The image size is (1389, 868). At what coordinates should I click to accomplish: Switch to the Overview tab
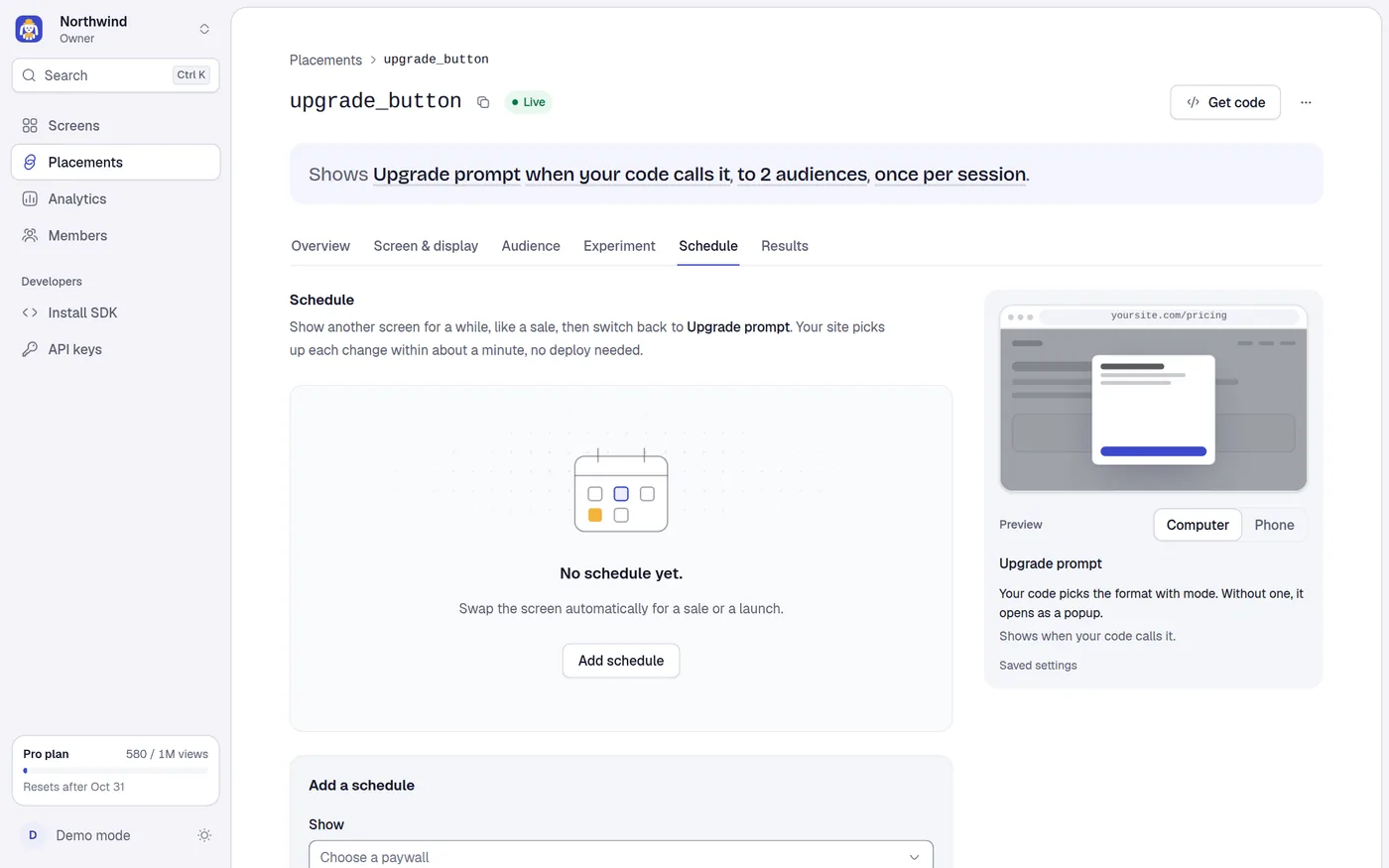click(320, 246)
